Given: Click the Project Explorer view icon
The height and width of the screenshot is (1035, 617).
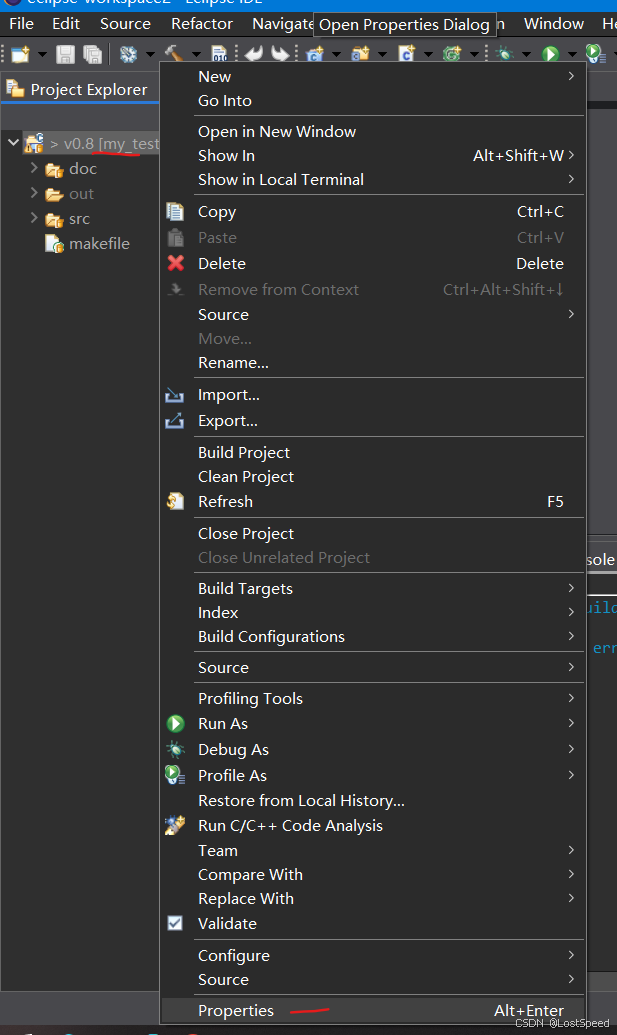Looking at the screenshot, I should pos(15,88).
